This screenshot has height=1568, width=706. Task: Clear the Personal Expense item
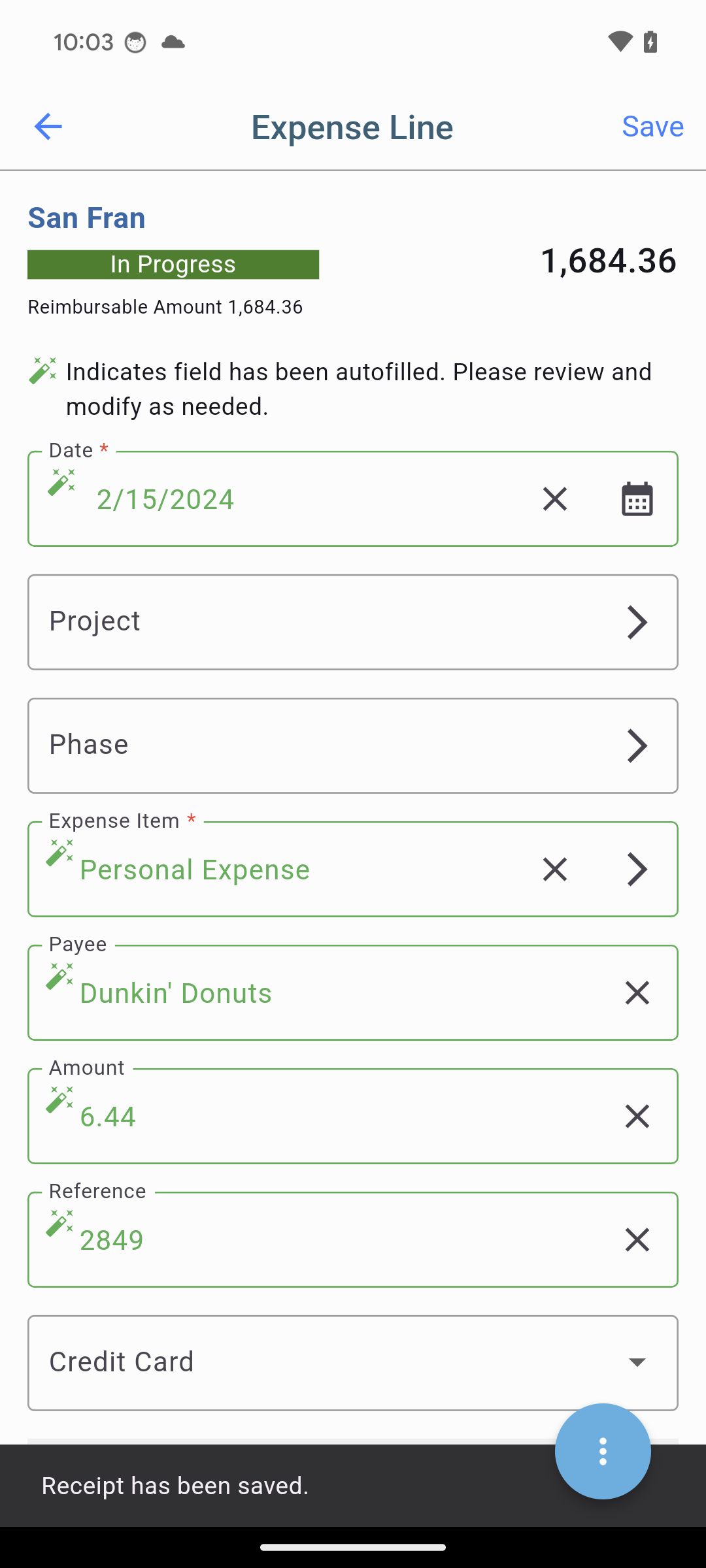pyautogui.click(x=554, y=870)
